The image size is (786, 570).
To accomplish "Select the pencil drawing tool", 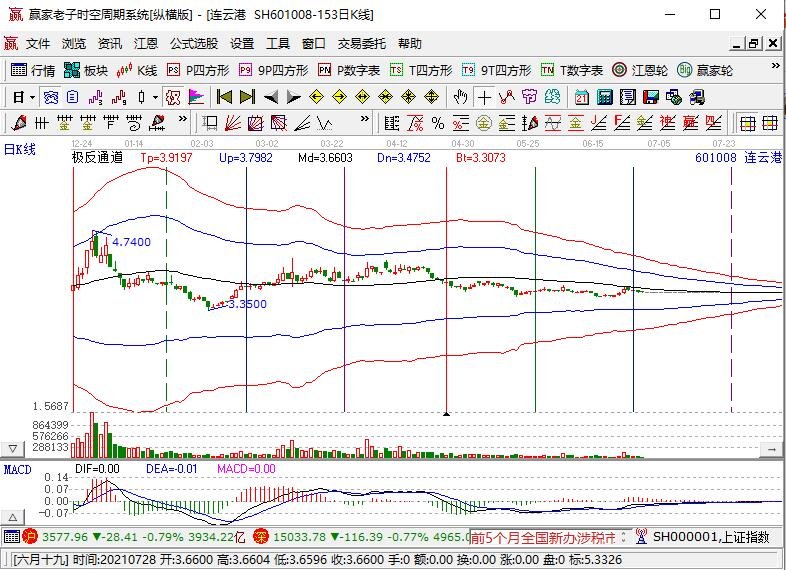I will tap(19, 122).
